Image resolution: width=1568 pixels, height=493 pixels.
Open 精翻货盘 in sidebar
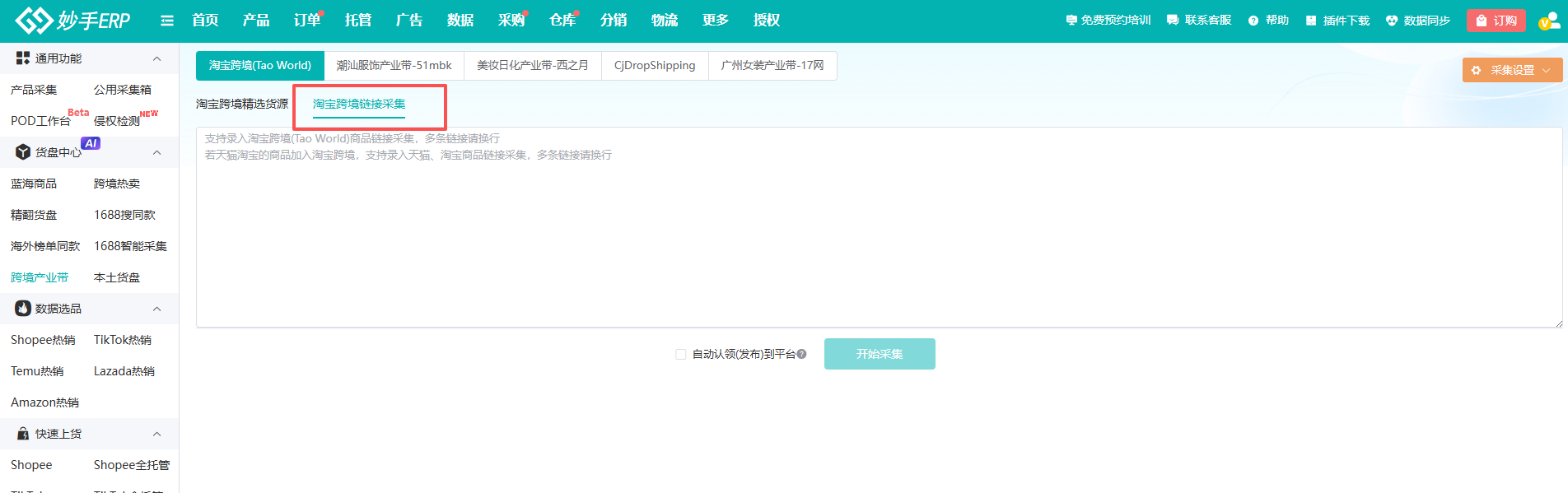[34, 215]
